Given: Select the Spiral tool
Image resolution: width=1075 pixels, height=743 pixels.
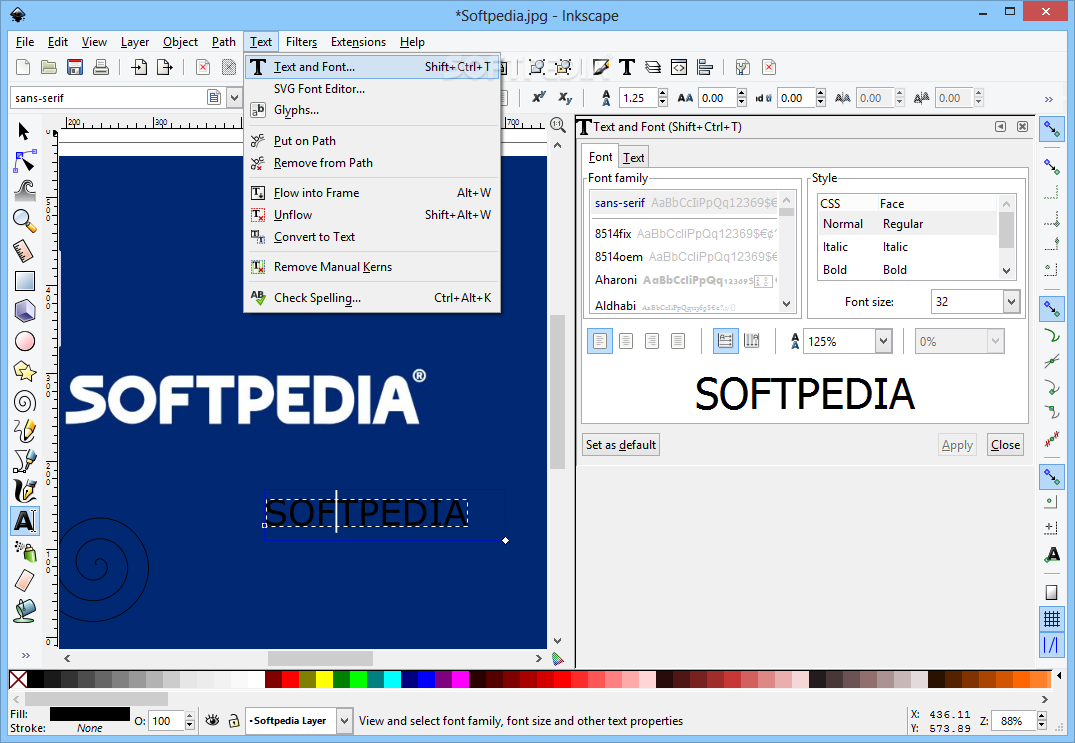Looking at the screenshot, I should tap(24, 402).
